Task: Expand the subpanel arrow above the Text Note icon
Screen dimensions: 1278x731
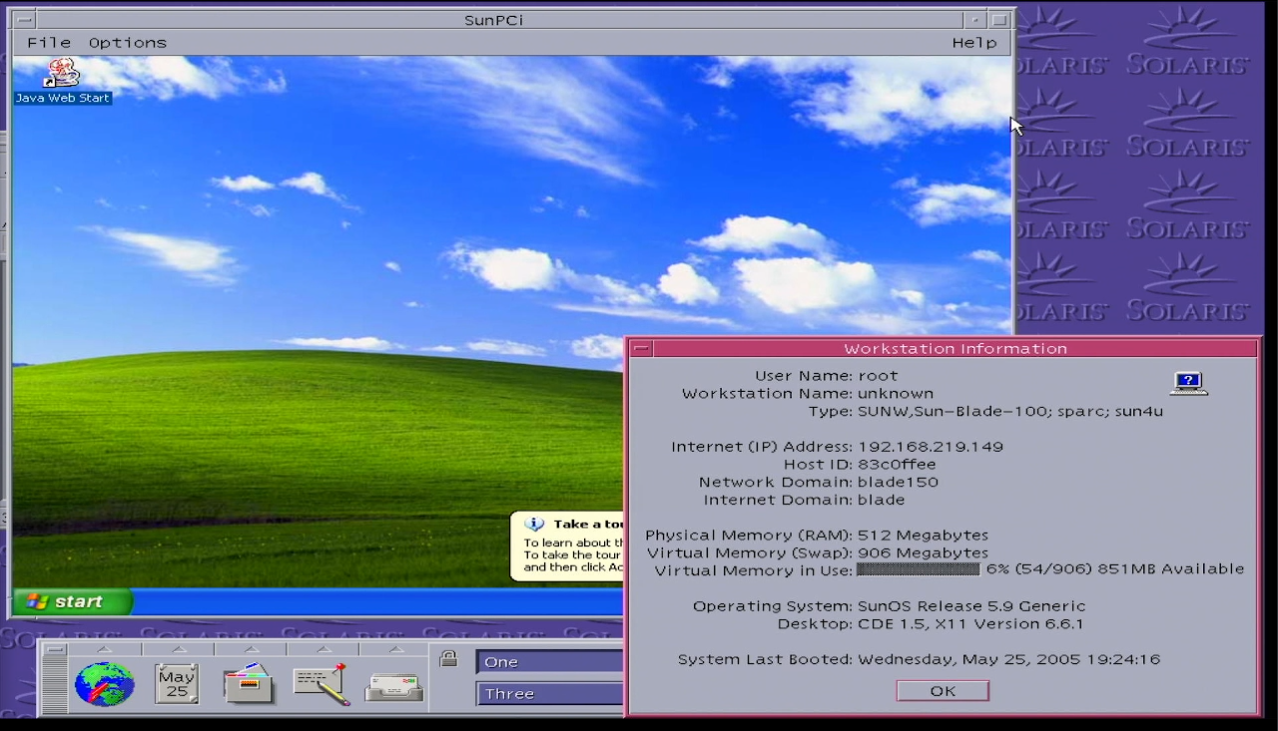Action: pyautogui.click(x=323, y=650)
